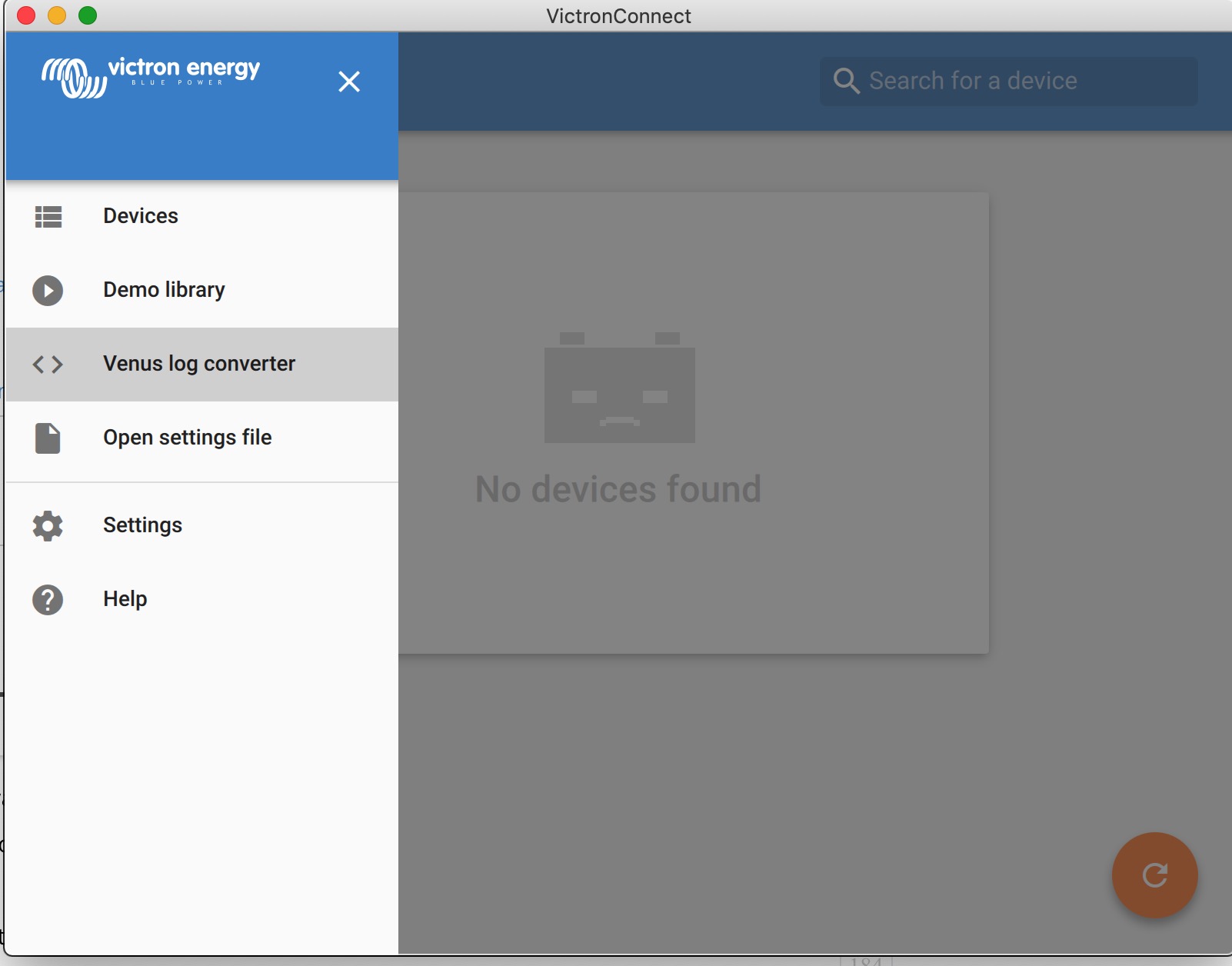
Task: Click the Victron Energy logo
Action: [x=151, y=77]
